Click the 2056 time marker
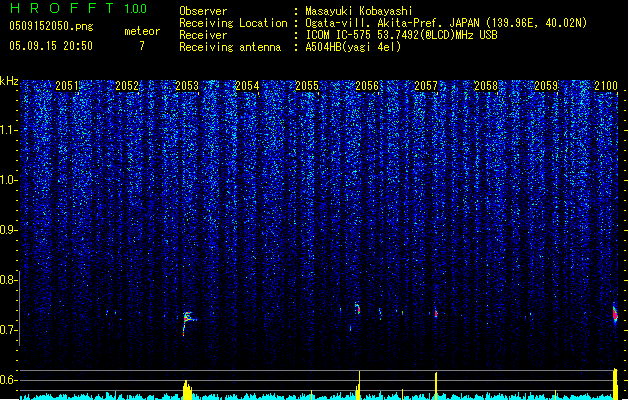The height and width of the screenshot is (400, 629). [367, 86]
